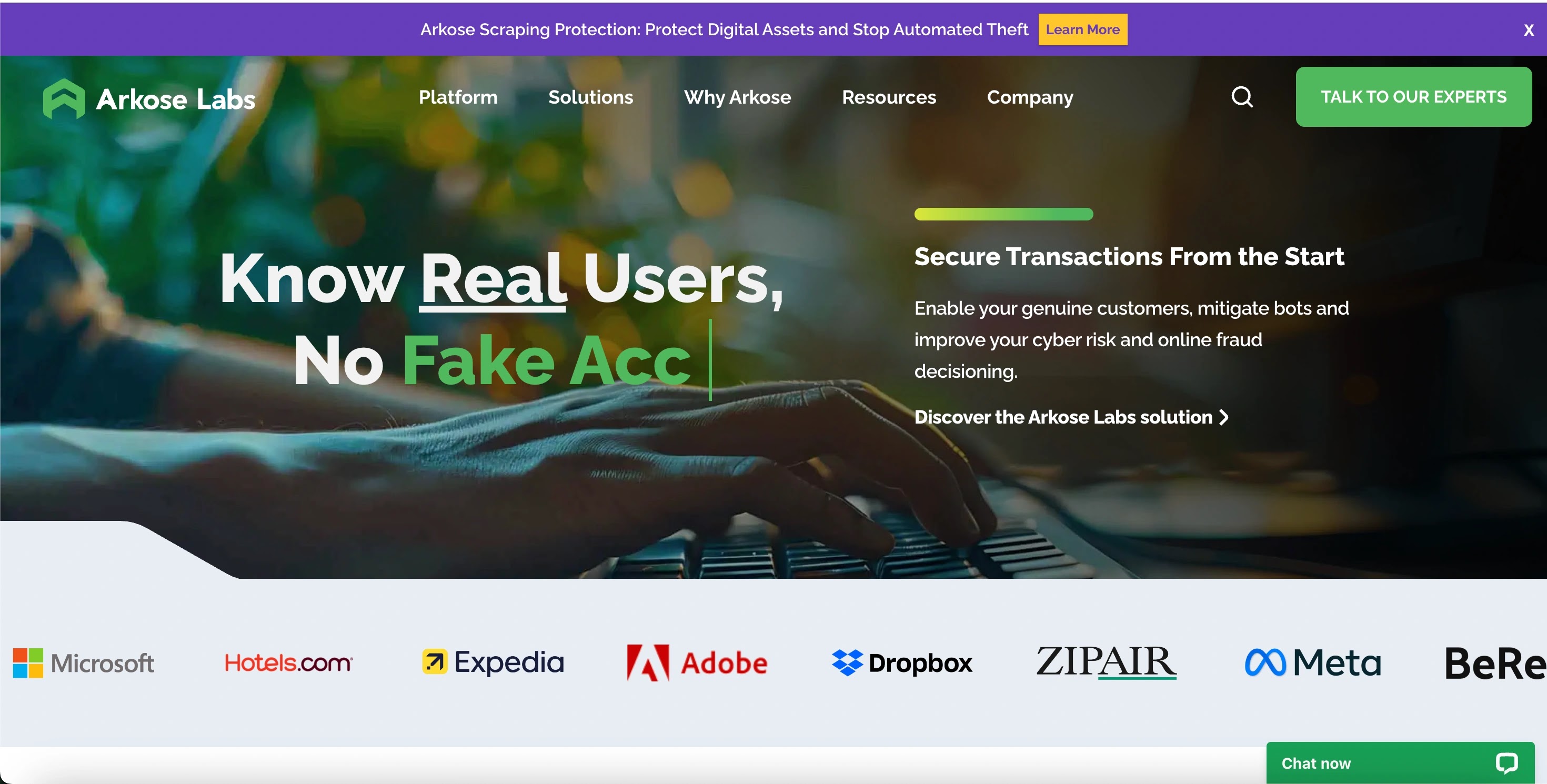The image size is (1547, 784).
Task: Open the Company menu item
Action: (1030, 97)
